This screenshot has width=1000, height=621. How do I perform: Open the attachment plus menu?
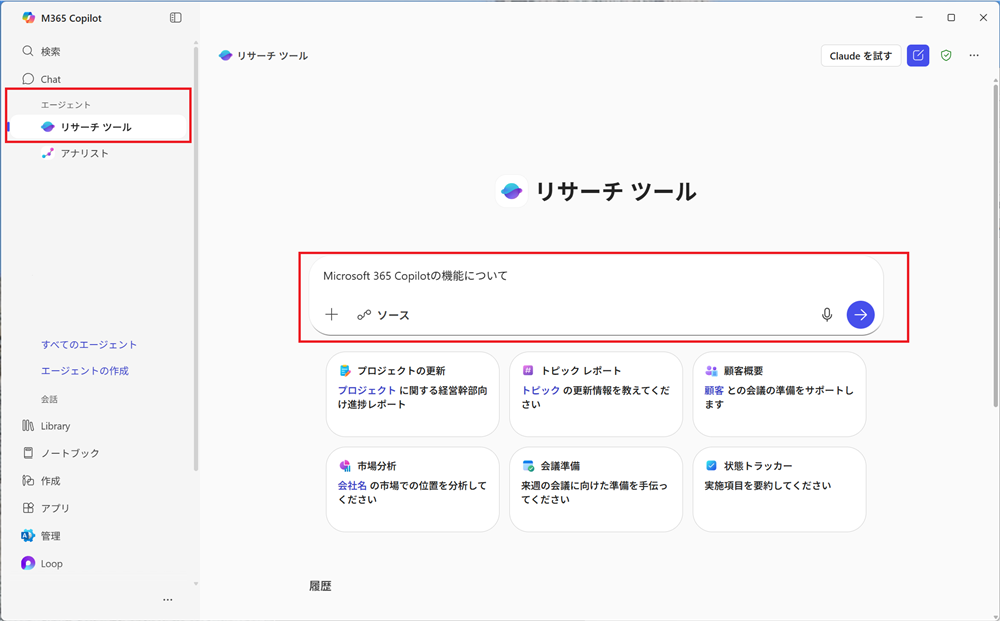tap(331, 314)
